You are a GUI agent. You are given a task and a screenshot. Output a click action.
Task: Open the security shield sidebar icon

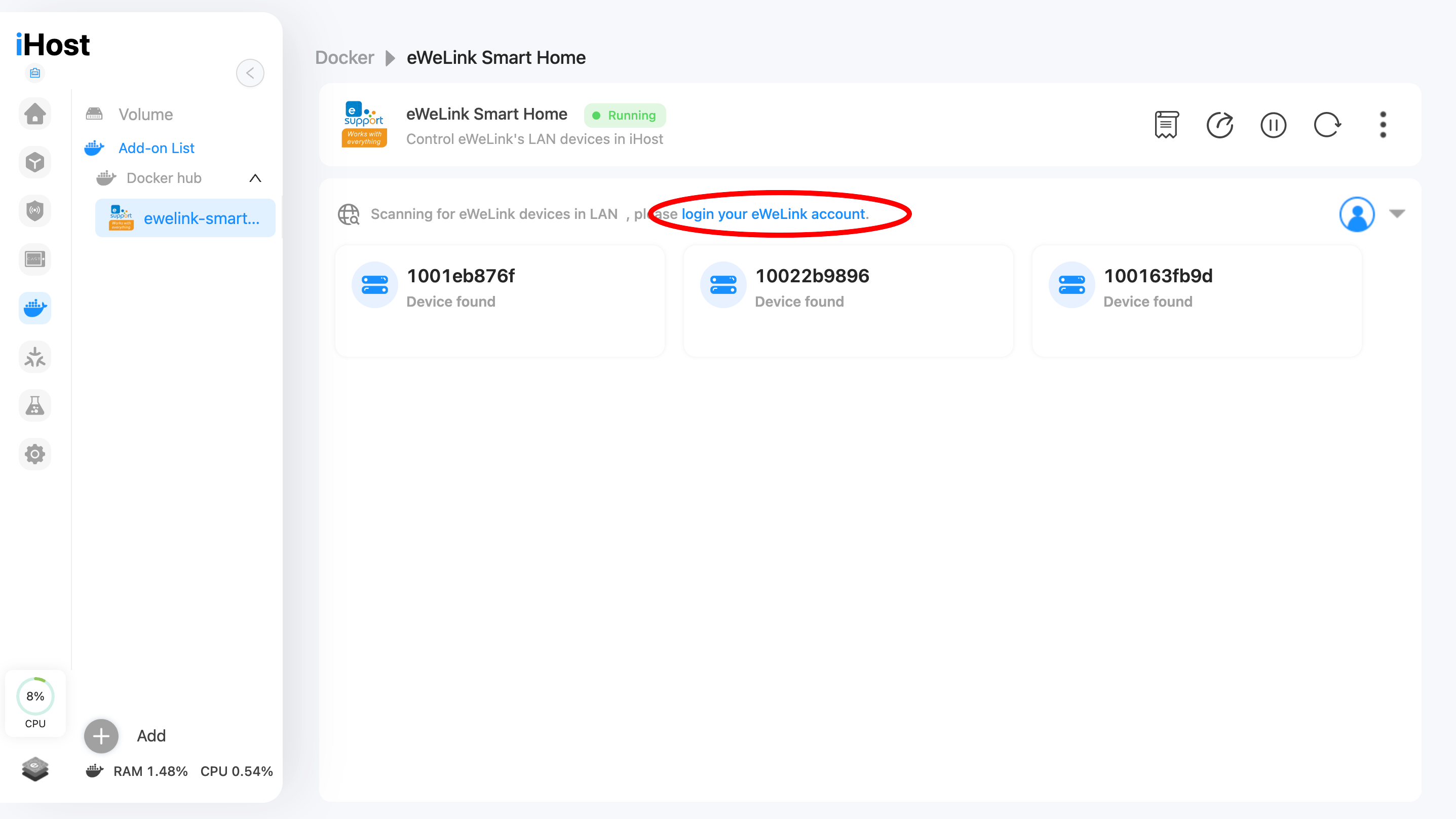(35, 211)
